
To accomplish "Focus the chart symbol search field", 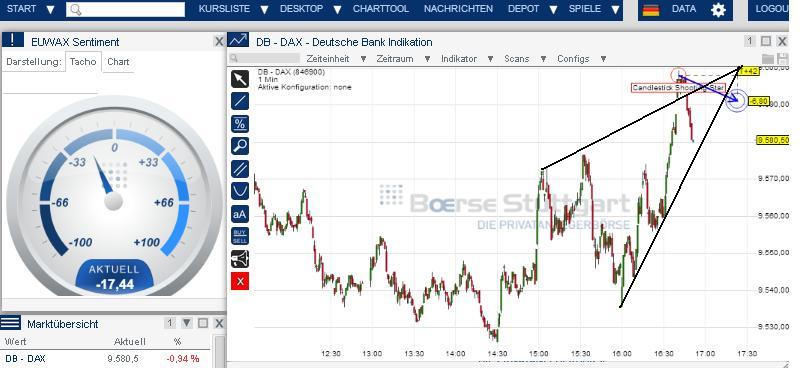I will pyautogui.click(x=264, y=58).
